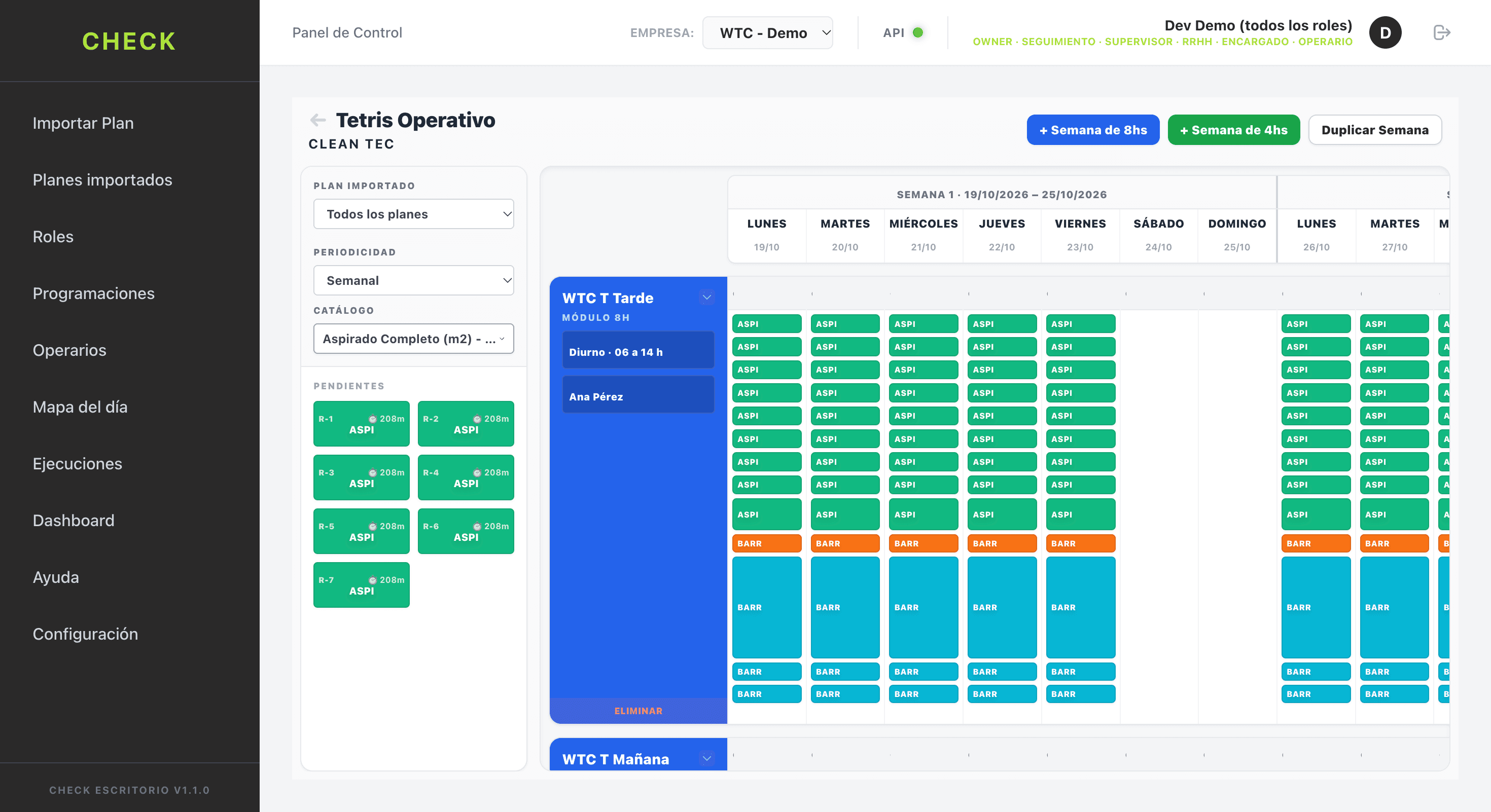Click the green API status indicator

[x=918, y=32]
